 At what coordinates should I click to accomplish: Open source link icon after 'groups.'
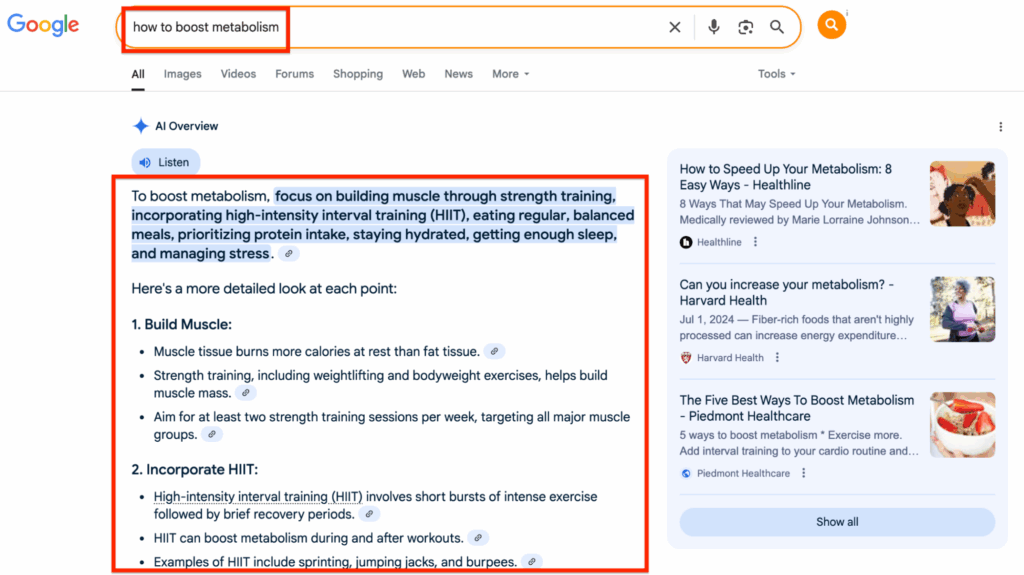tap(212, 434)
